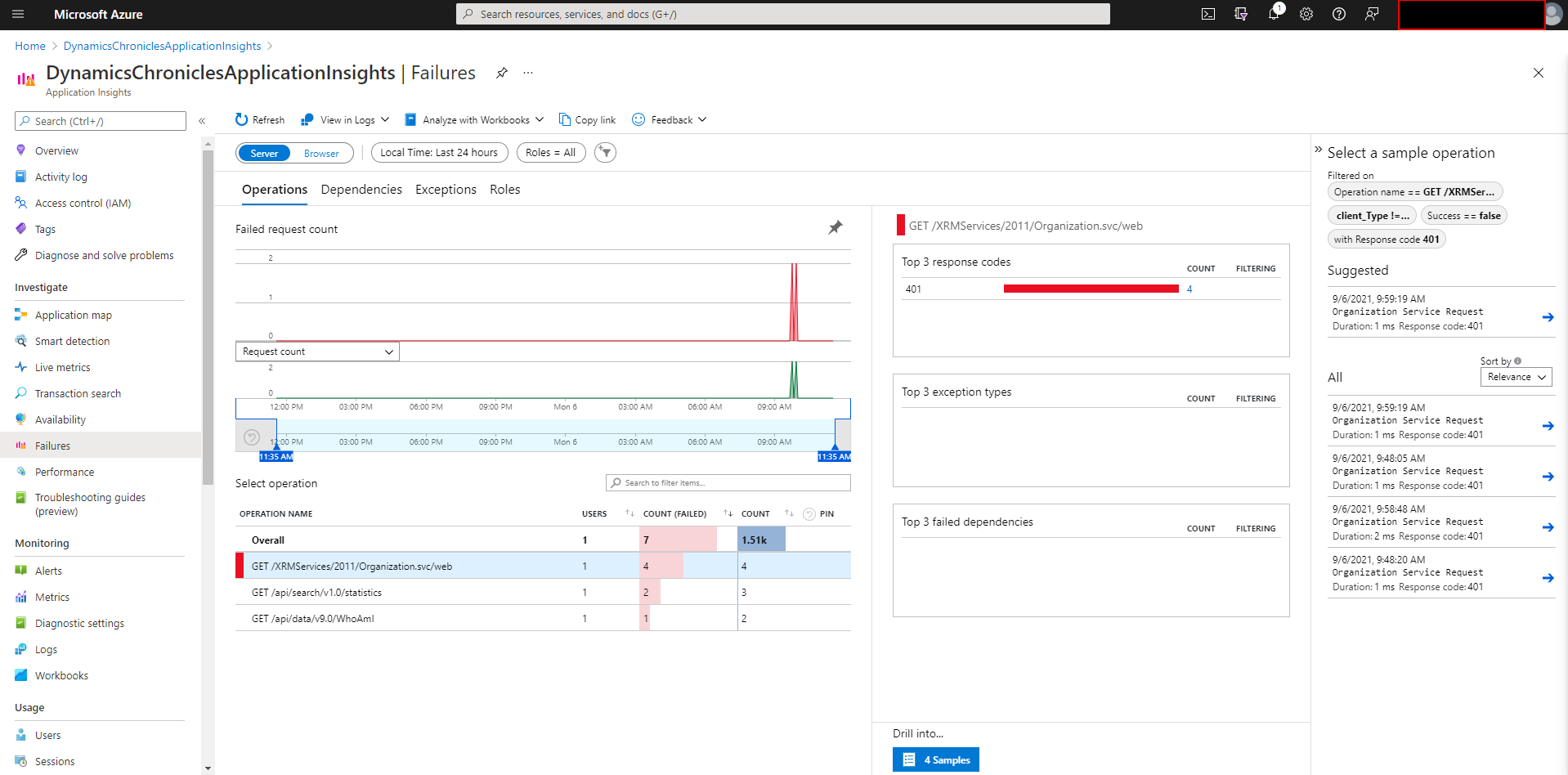Open the account avatar menu
The height and width of the screenshot is (775, 1568).
tap(1553, 14)
